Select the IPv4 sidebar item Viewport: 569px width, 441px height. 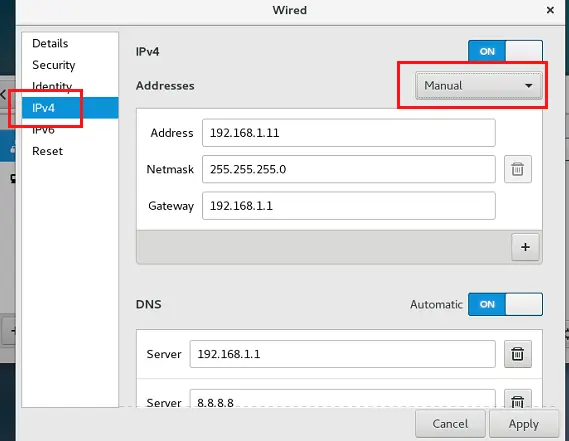[x=70, y=108]
